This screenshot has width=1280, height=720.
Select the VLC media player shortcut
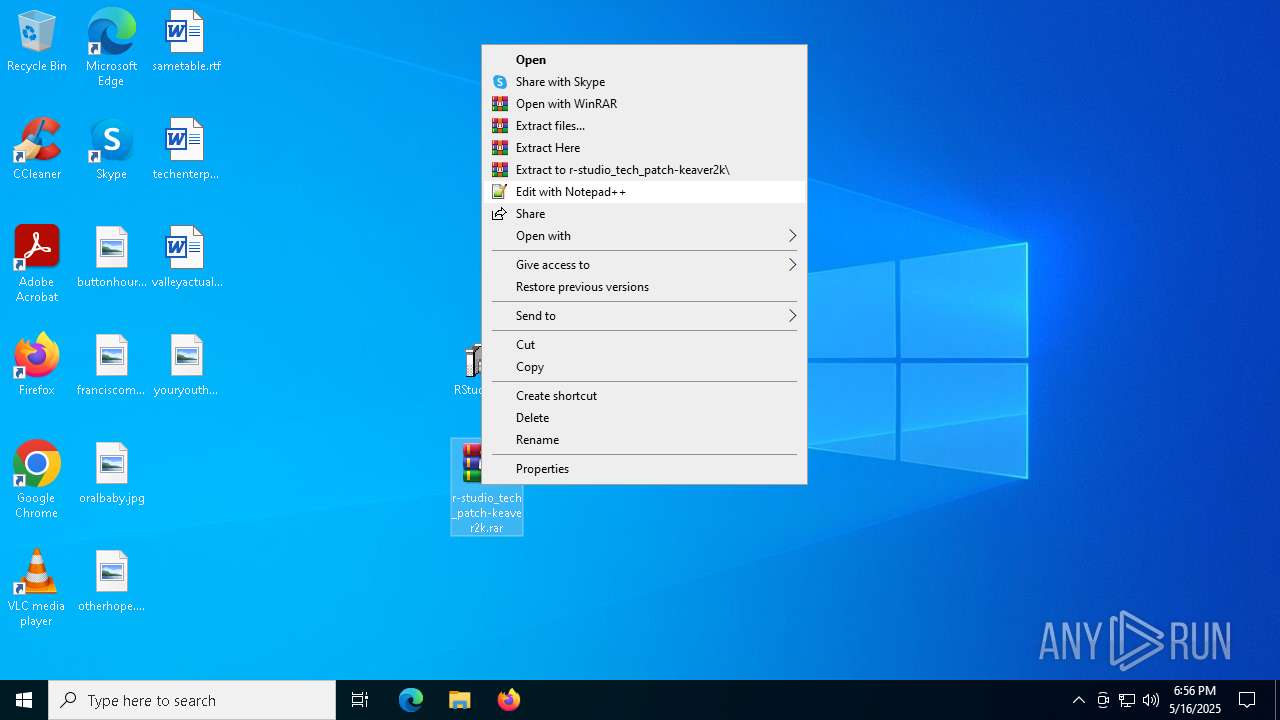click(37, 588)
